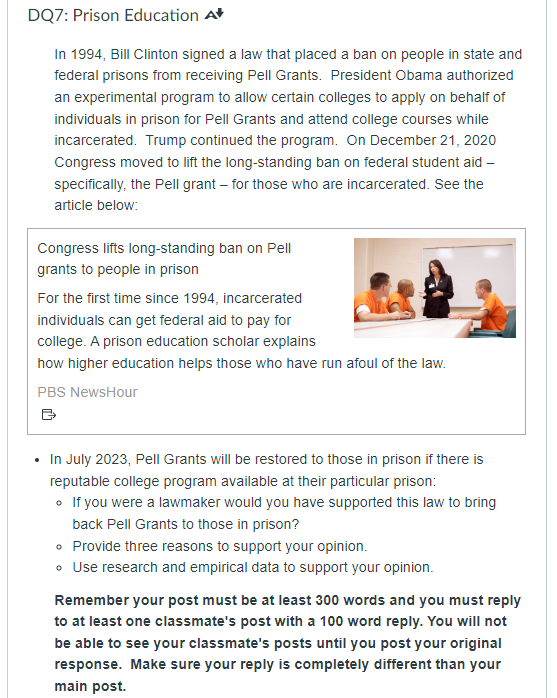This screenshot has width=557, height=698.
Task: Click the 'Use research and empirical data' sub-bullet
Action: pos(253,567)
